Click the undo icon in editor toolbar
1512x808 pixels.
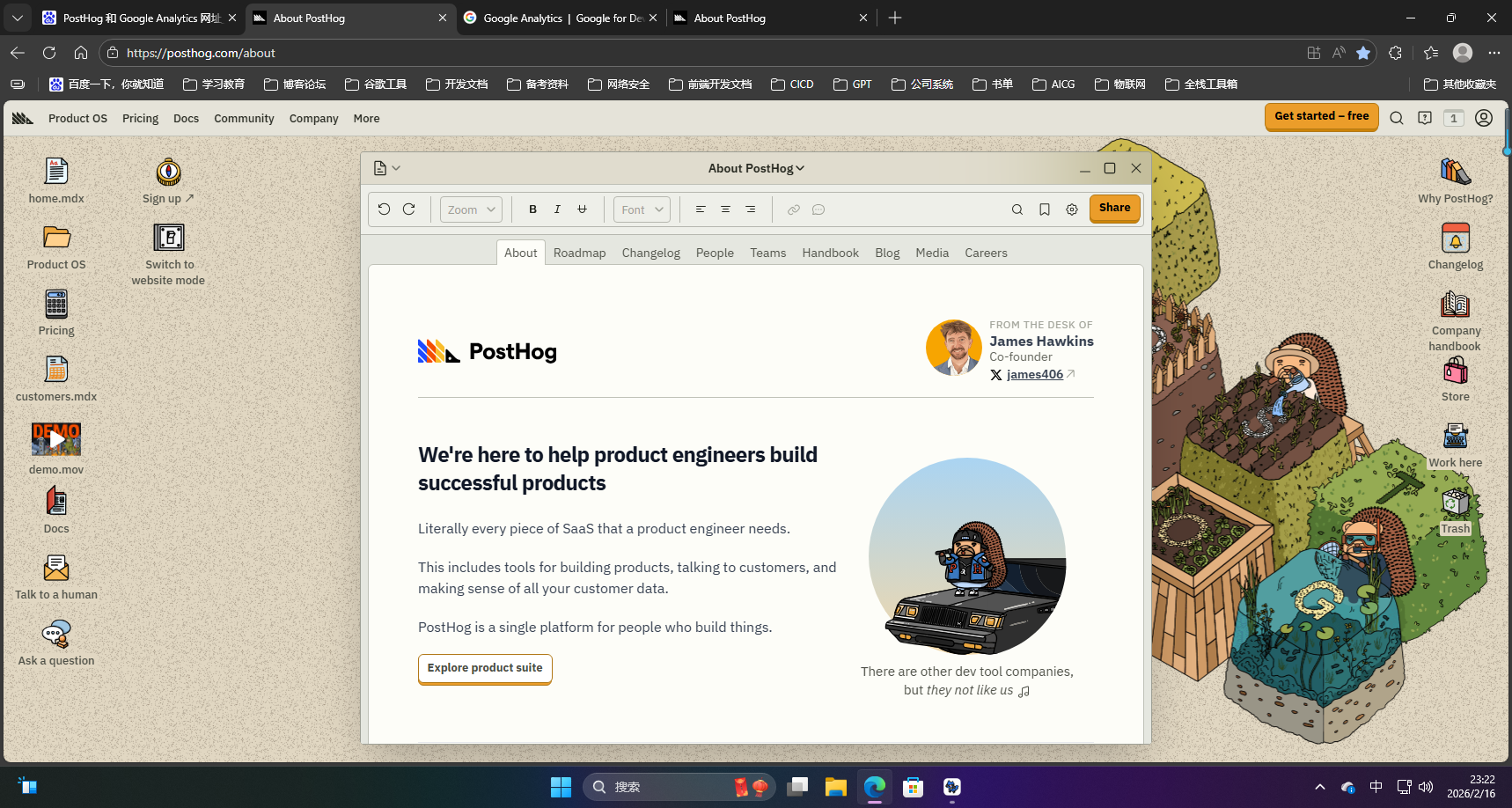pos(384,209)
